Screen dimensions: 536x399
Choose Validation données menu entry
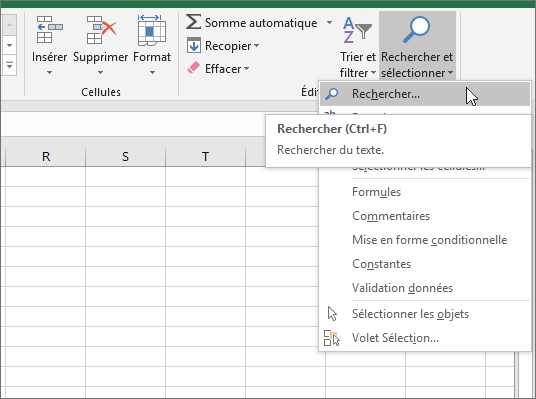click(425, 288)
